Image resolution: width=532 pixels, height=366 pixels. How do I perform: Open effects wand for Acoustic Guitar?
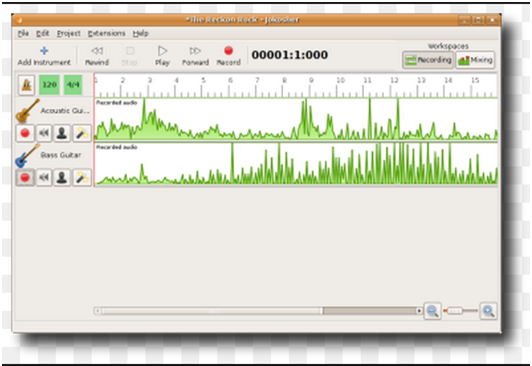click(x=82, y=133)
